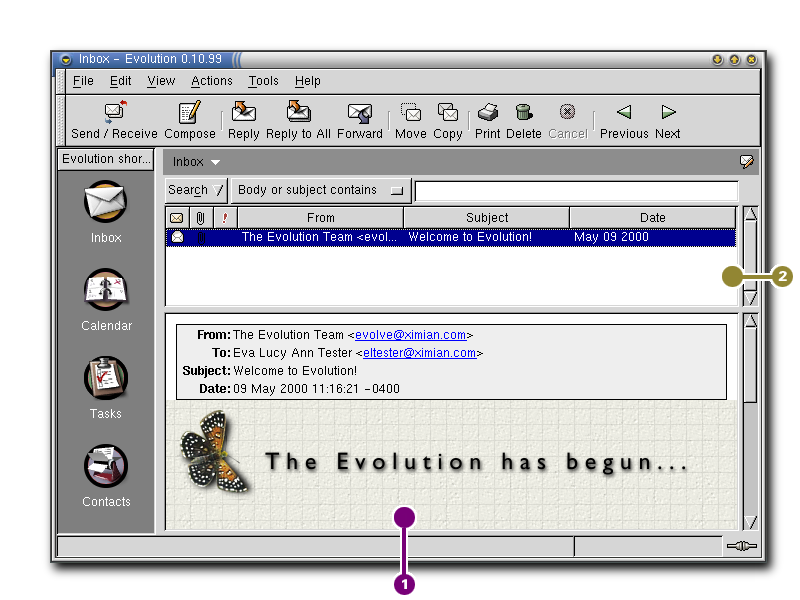Toggle the offline connection plug icon
The image size is (800, 600).
click(x=740, y=547)
